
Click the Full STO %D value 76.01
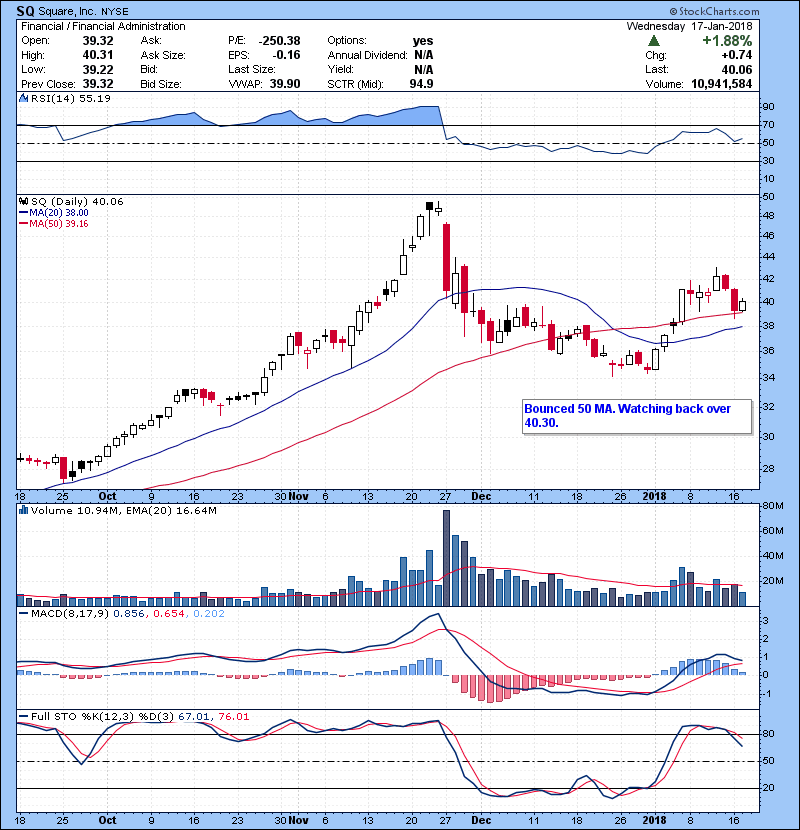pyautogui.click(x=233, y=717)
